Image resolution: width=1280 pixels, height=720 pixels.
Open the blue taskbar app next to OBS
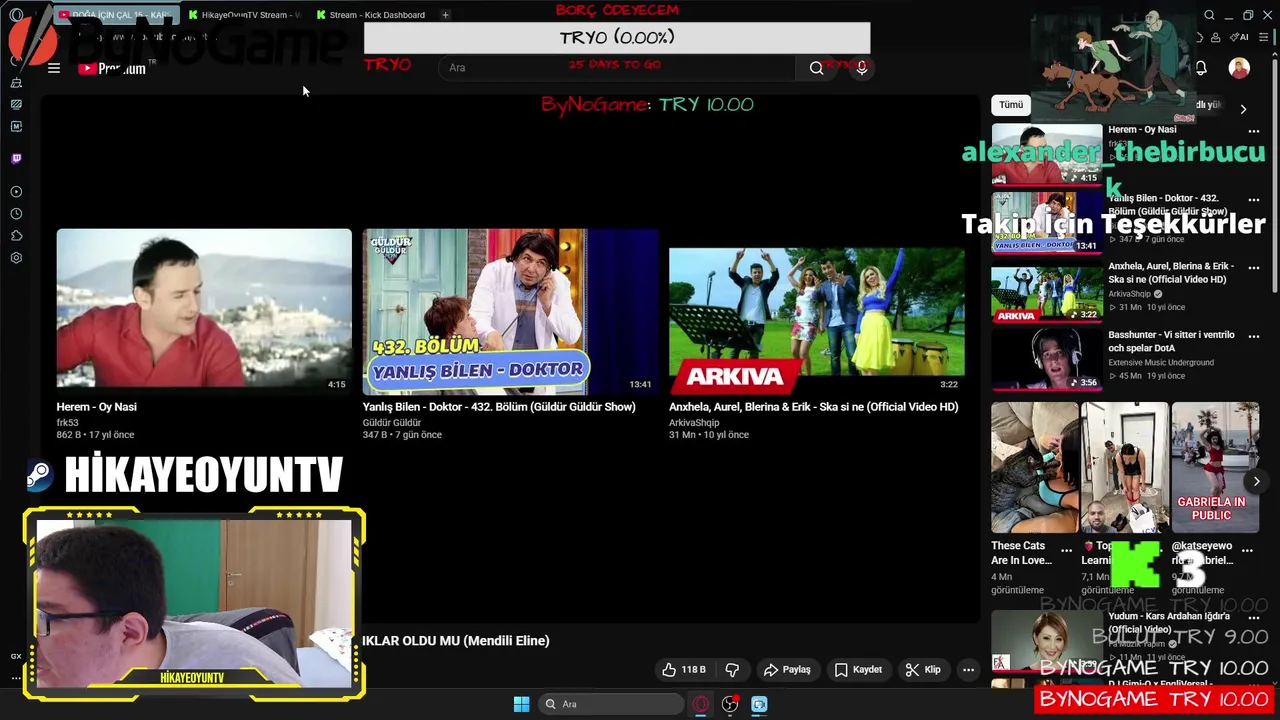759,704
